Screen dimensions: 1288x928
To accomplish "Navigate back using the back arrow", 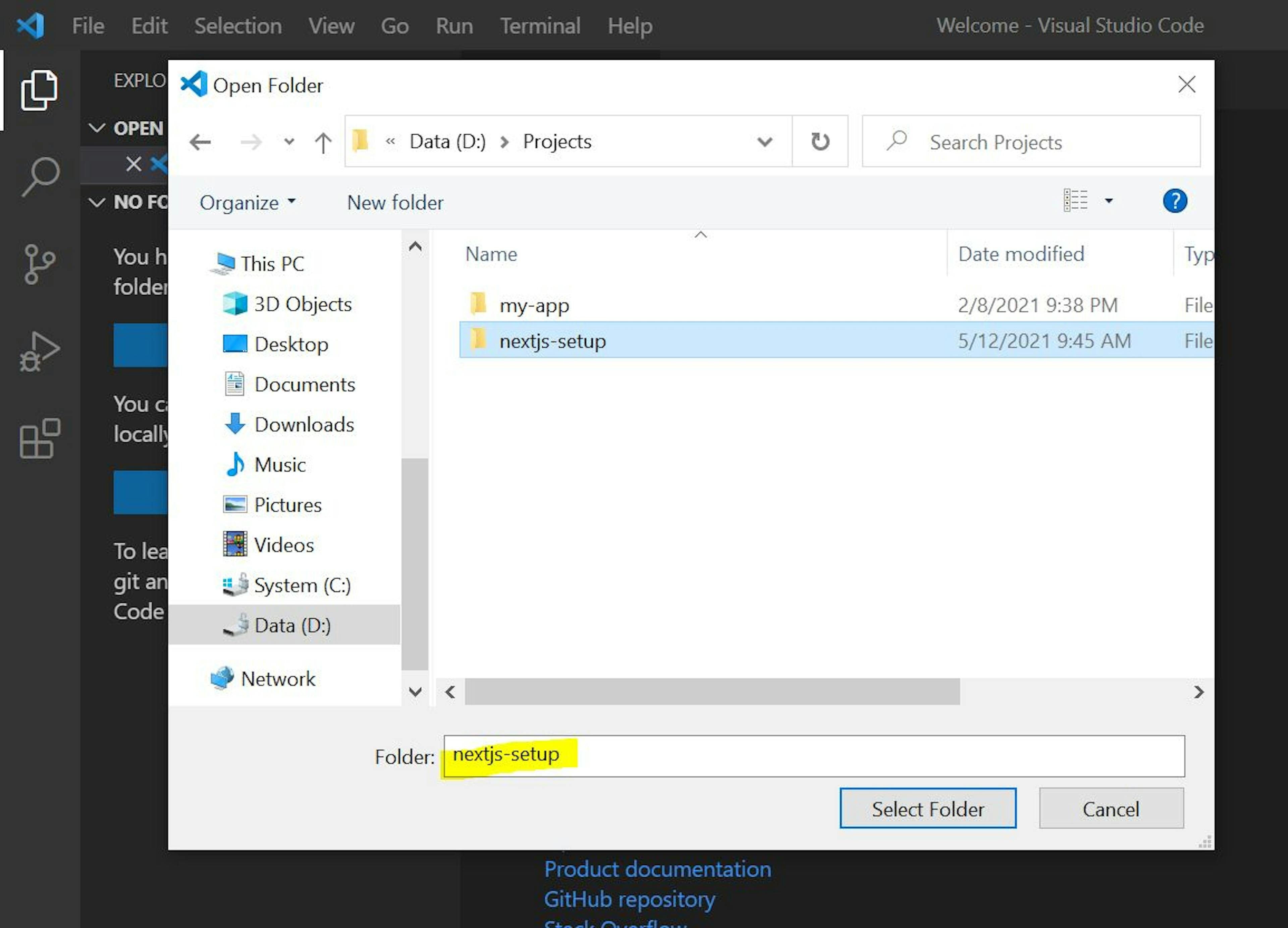I will 199,142.
